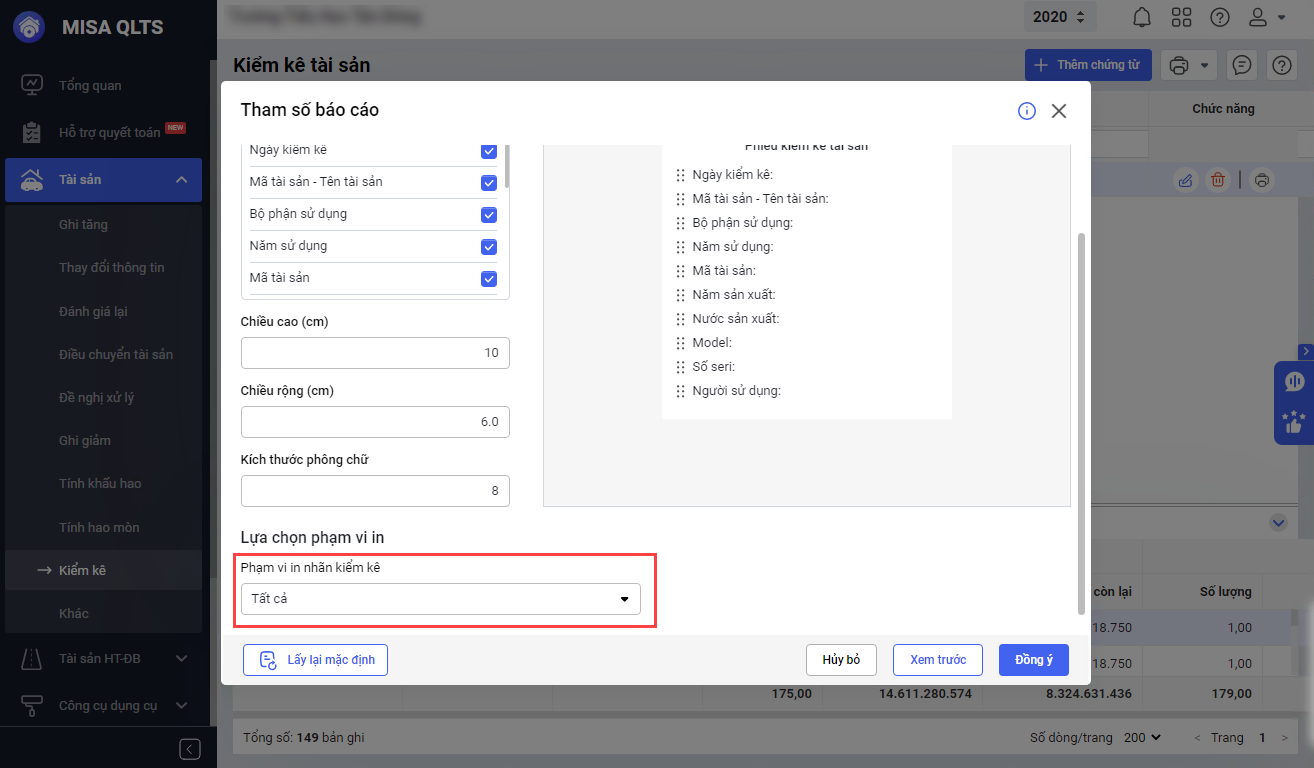This screenshot has height=768, width=1314.
Task: Expand the Tài sản HT-ĐB menu
Action: pyautogui.click(x=182, y=658)
